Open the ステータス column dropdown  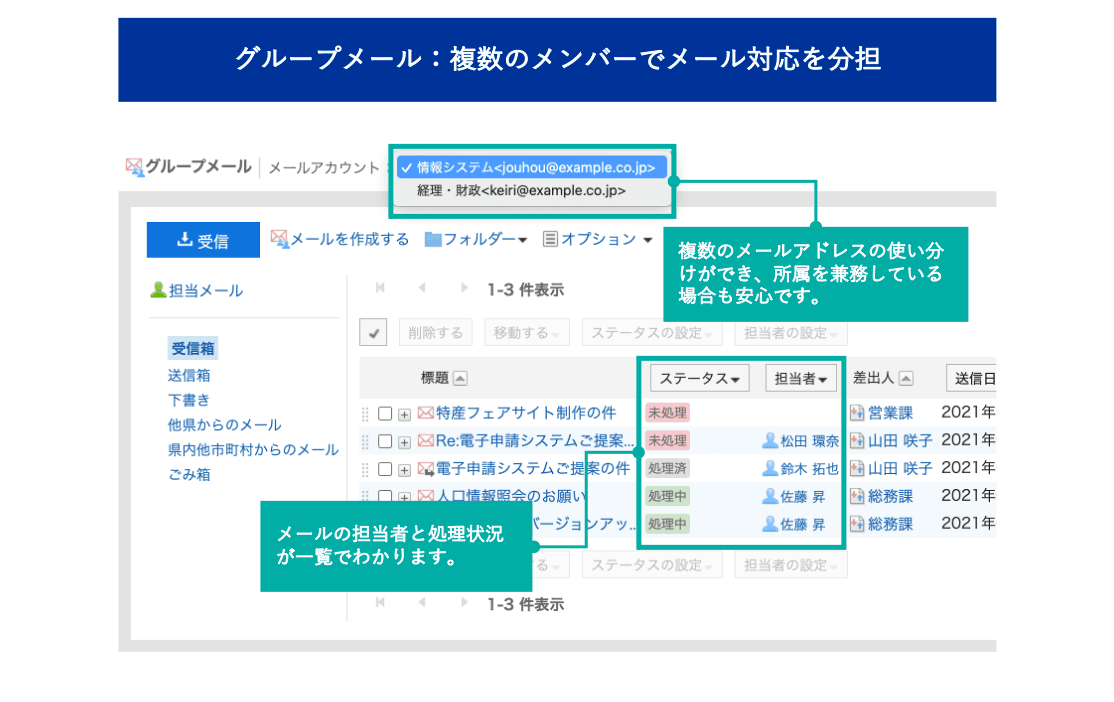click(x=698, y=378)
